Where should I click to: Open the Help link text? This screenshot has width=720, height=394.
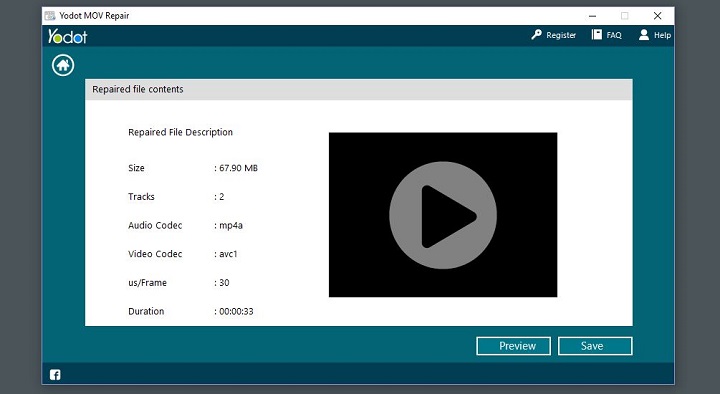[x=662, y=35]
